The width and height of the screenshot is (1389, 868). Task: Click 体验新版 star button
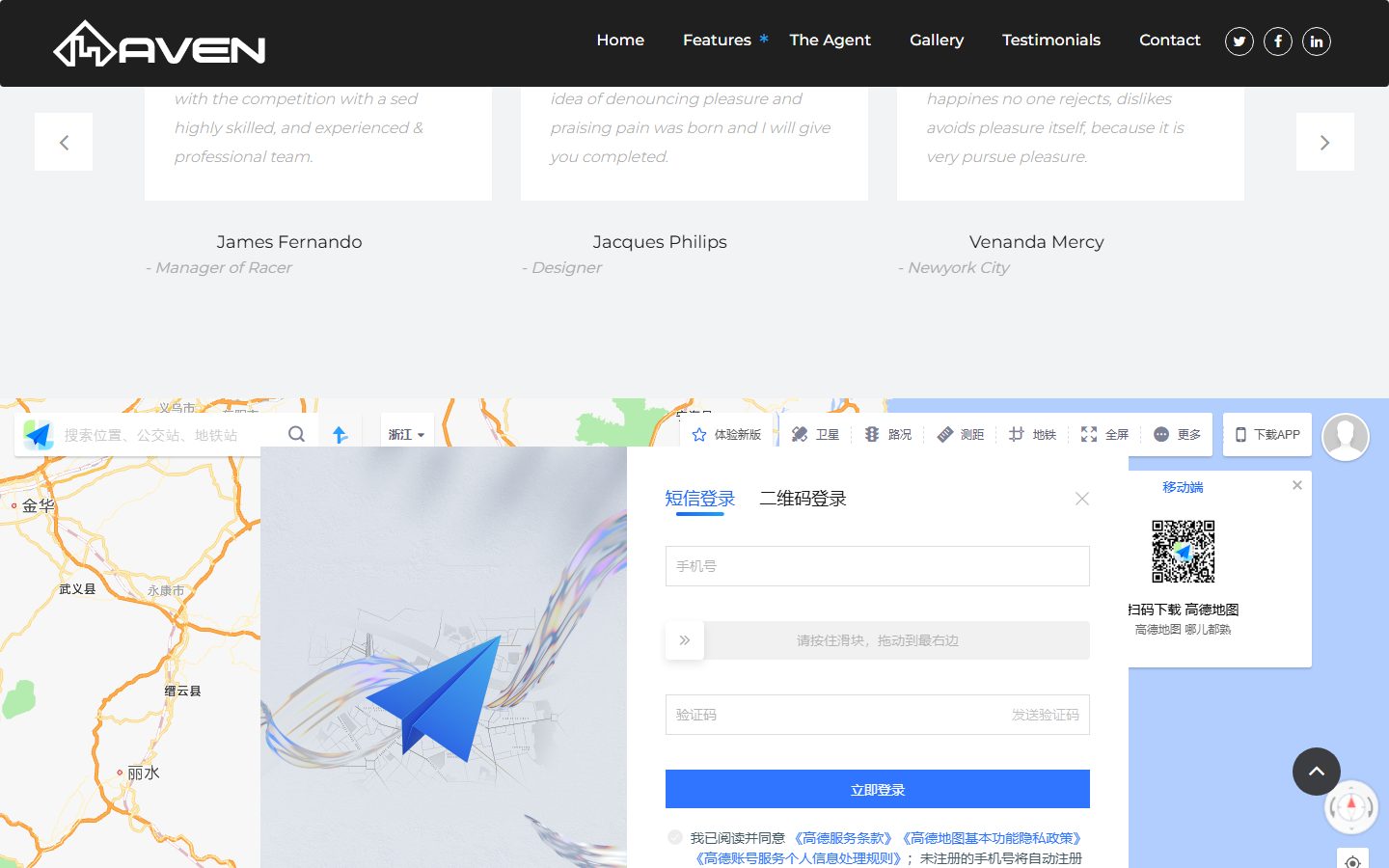click(x=726, y=435)
